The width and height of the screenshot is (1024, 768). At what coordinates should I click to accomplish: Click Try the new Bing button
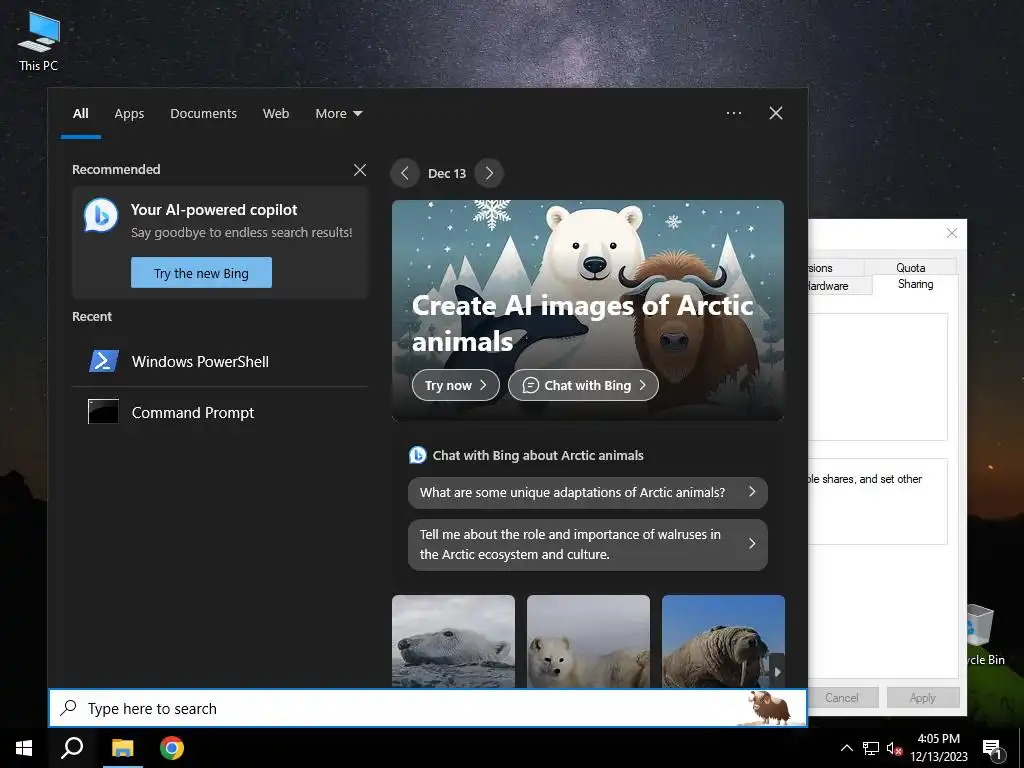tap(201, 273)
